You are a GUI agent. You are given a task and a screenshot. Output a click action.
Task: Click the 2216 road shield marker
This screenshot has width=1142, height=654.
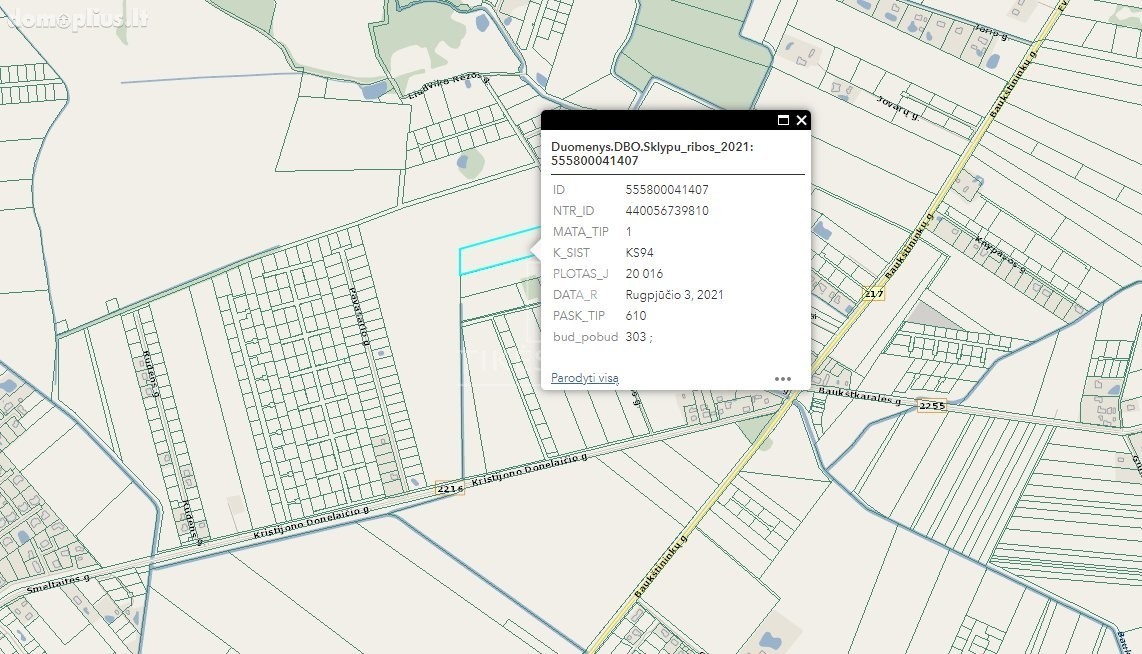450,488
